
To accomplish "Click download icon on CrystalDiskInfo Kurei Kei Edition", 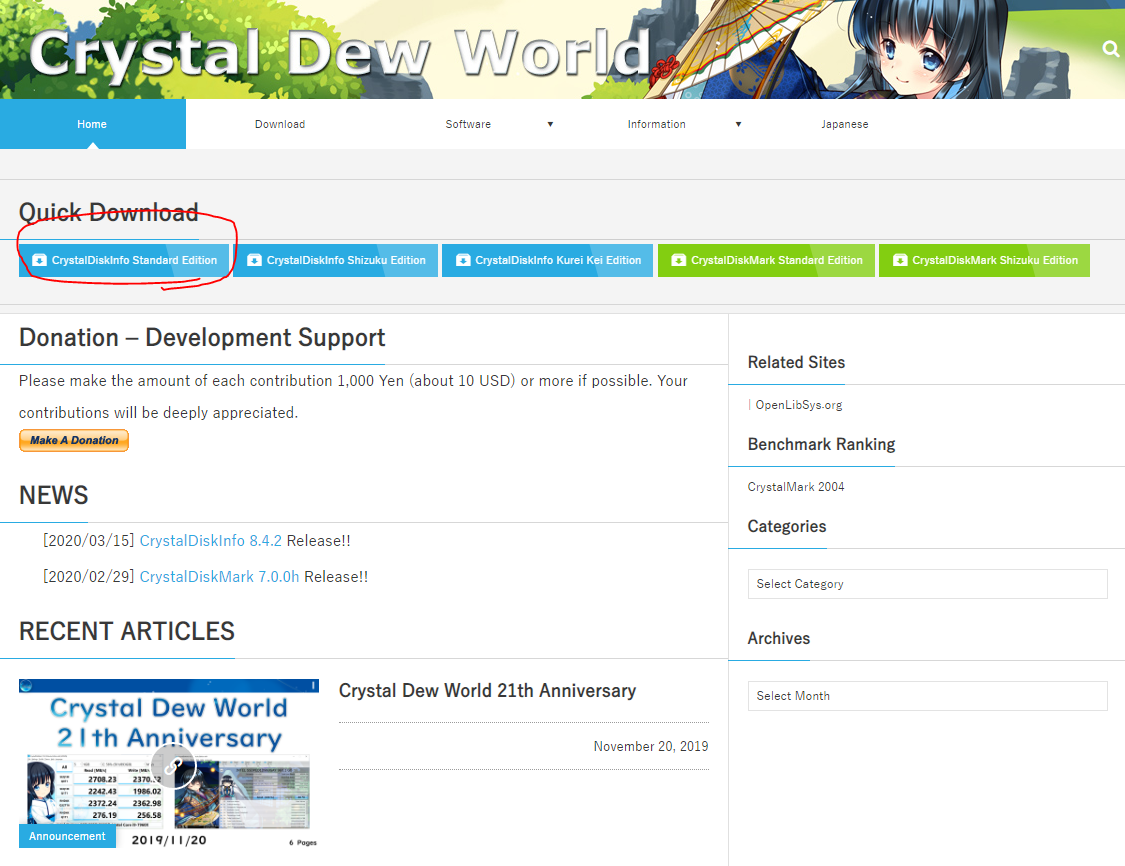I will [463, 260].
